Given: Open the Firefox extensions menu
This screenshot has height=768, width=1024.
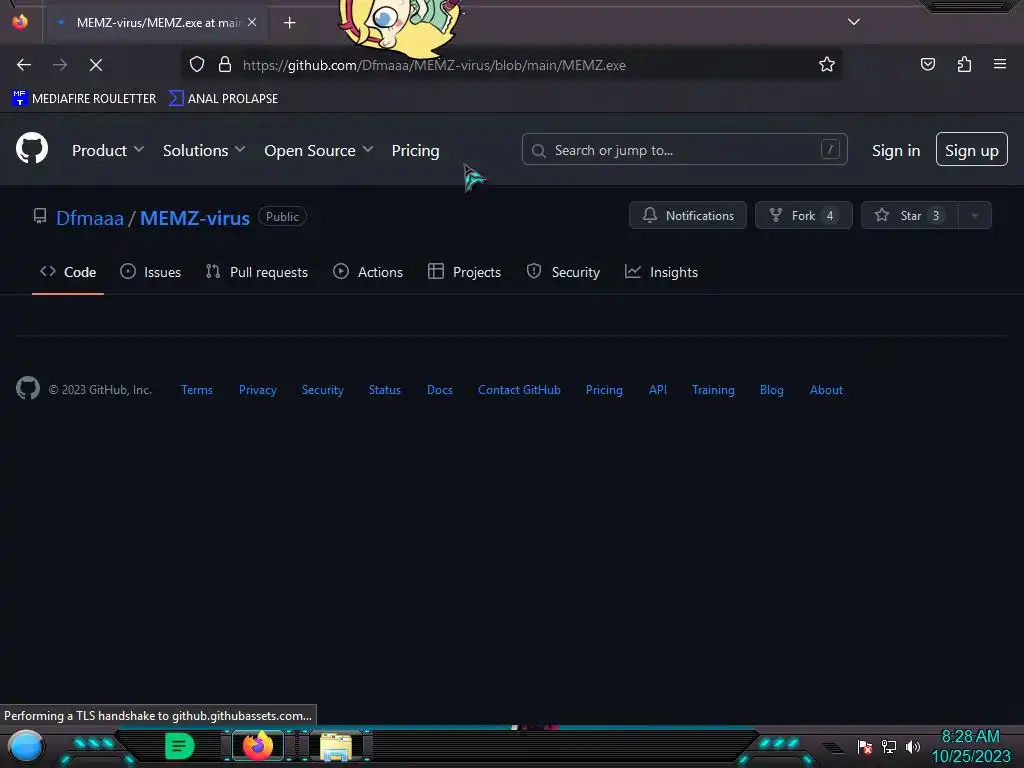Looking at the screenshot, I should point(964,64).
